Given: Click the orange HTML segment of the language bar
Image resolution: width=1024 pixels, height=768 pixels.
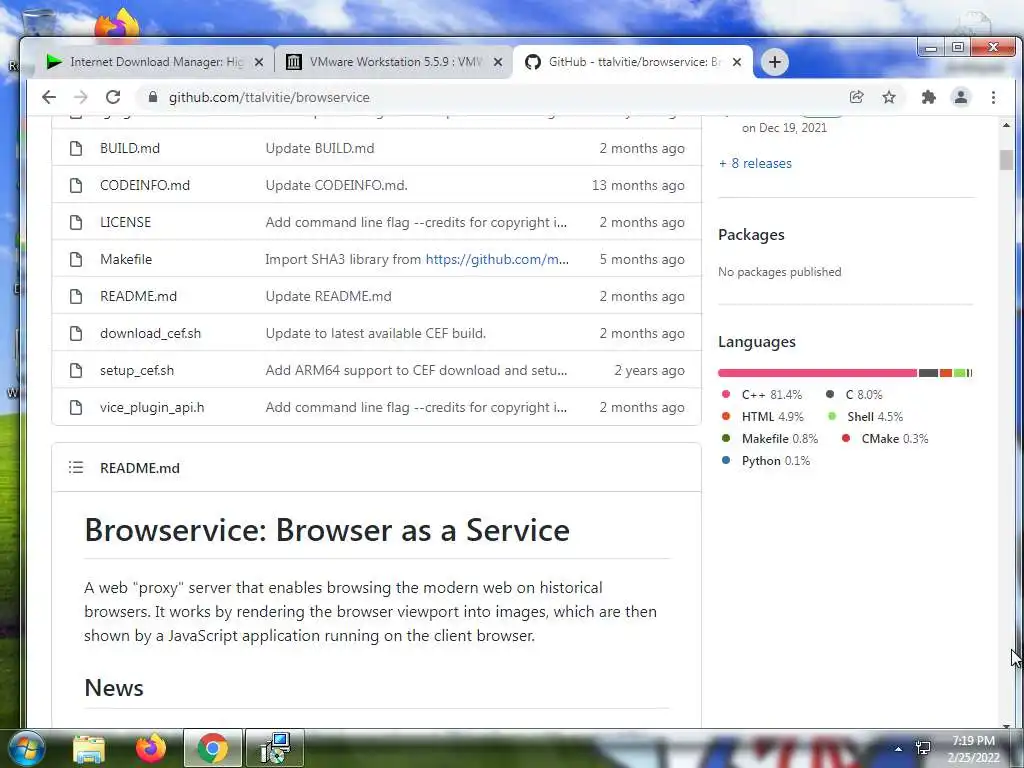Looking at the screenshot, I should (946, 373).
